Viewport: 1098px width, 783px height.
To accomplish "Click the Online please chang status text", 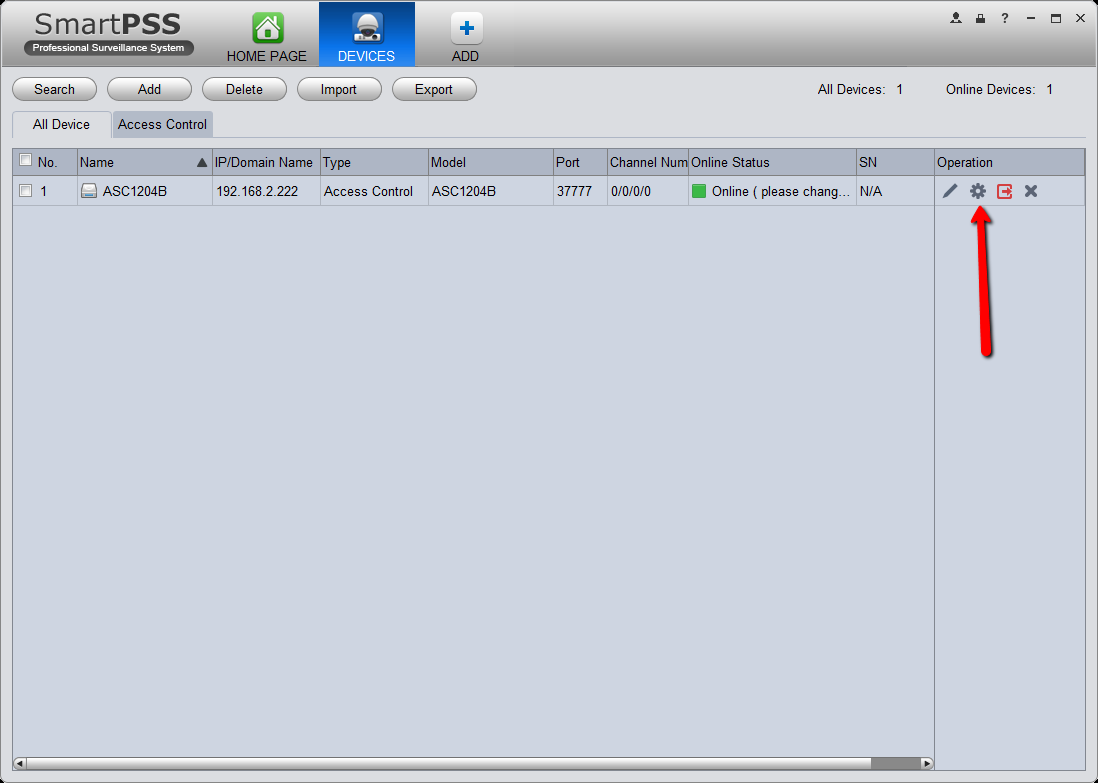I will (x=781, y=191).
